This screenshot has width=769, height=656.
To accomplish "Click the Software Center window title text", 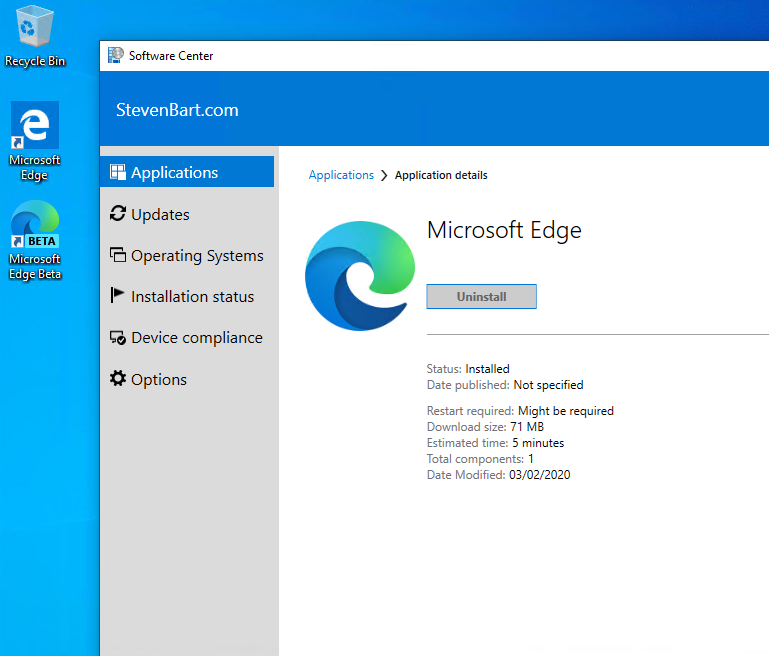I will (171, 56).
